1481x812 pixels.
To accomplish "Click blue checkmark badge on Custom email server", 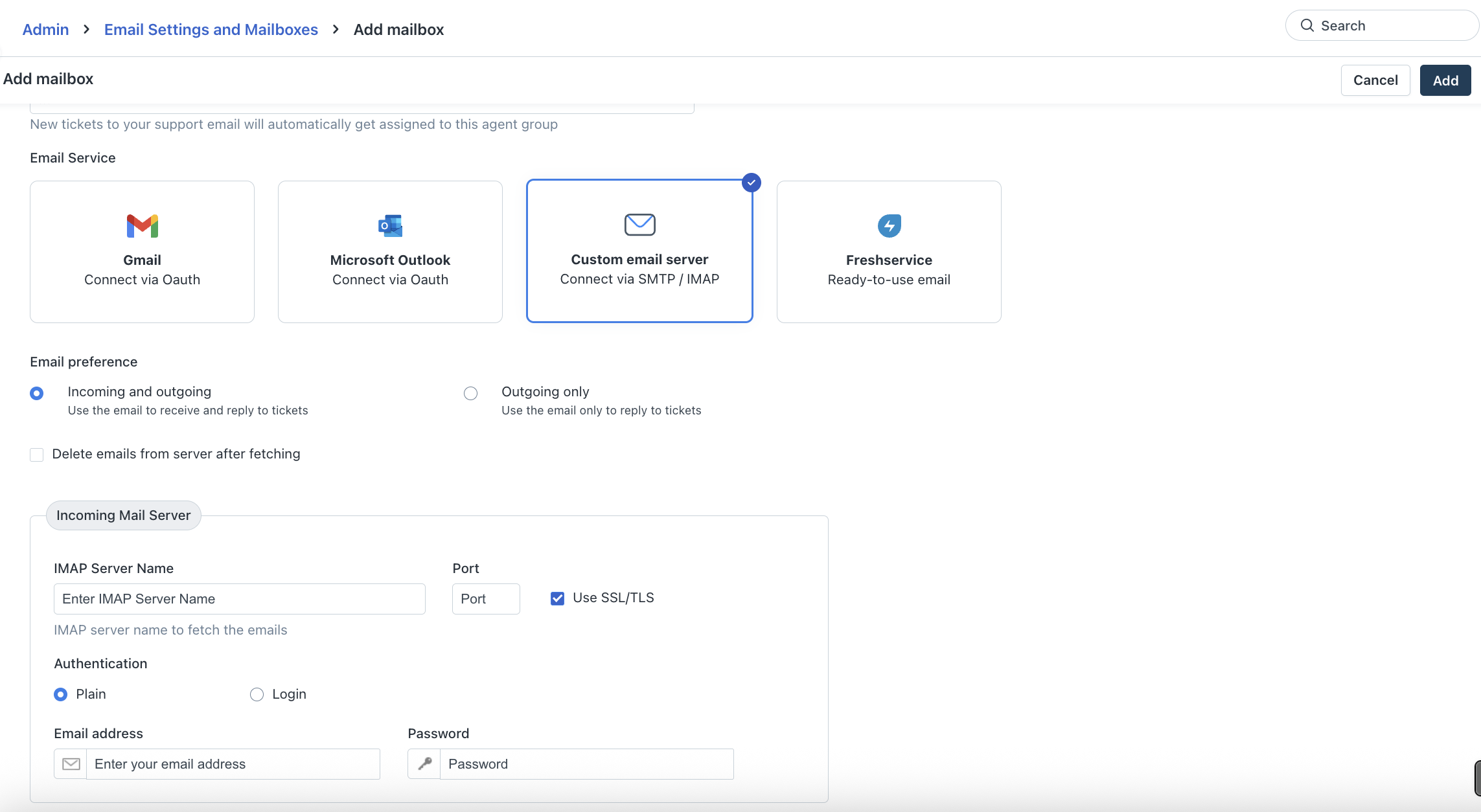I will (751, 183).
